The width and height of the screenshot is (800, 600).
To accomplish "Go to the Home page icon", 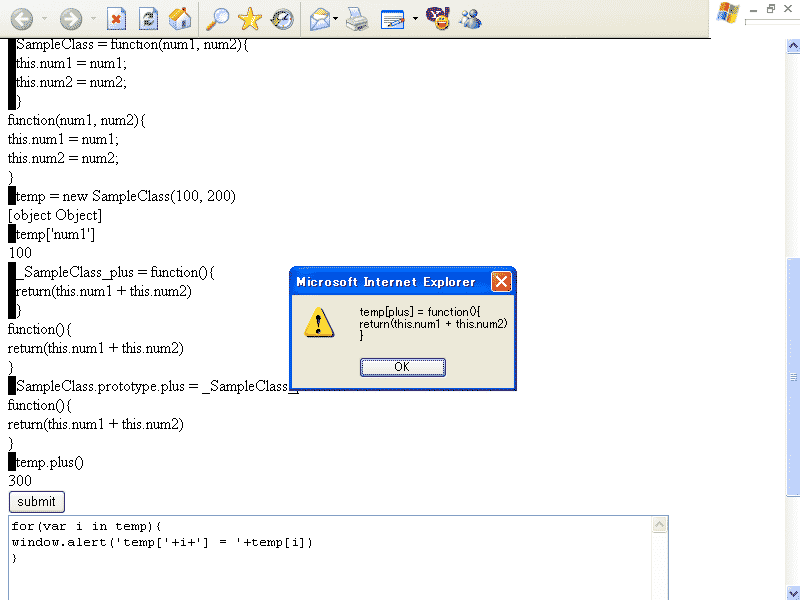I will pyautogui.click(x=180, y=19).
